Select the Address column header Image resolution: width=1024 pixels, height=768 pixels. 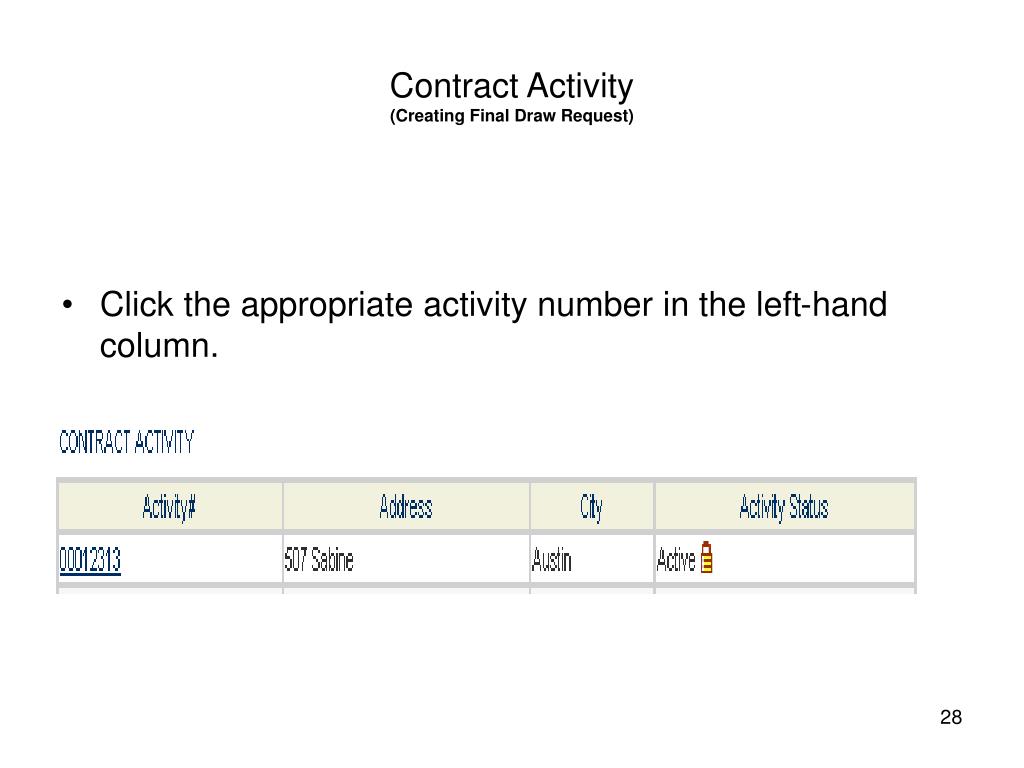coord(406,507)
